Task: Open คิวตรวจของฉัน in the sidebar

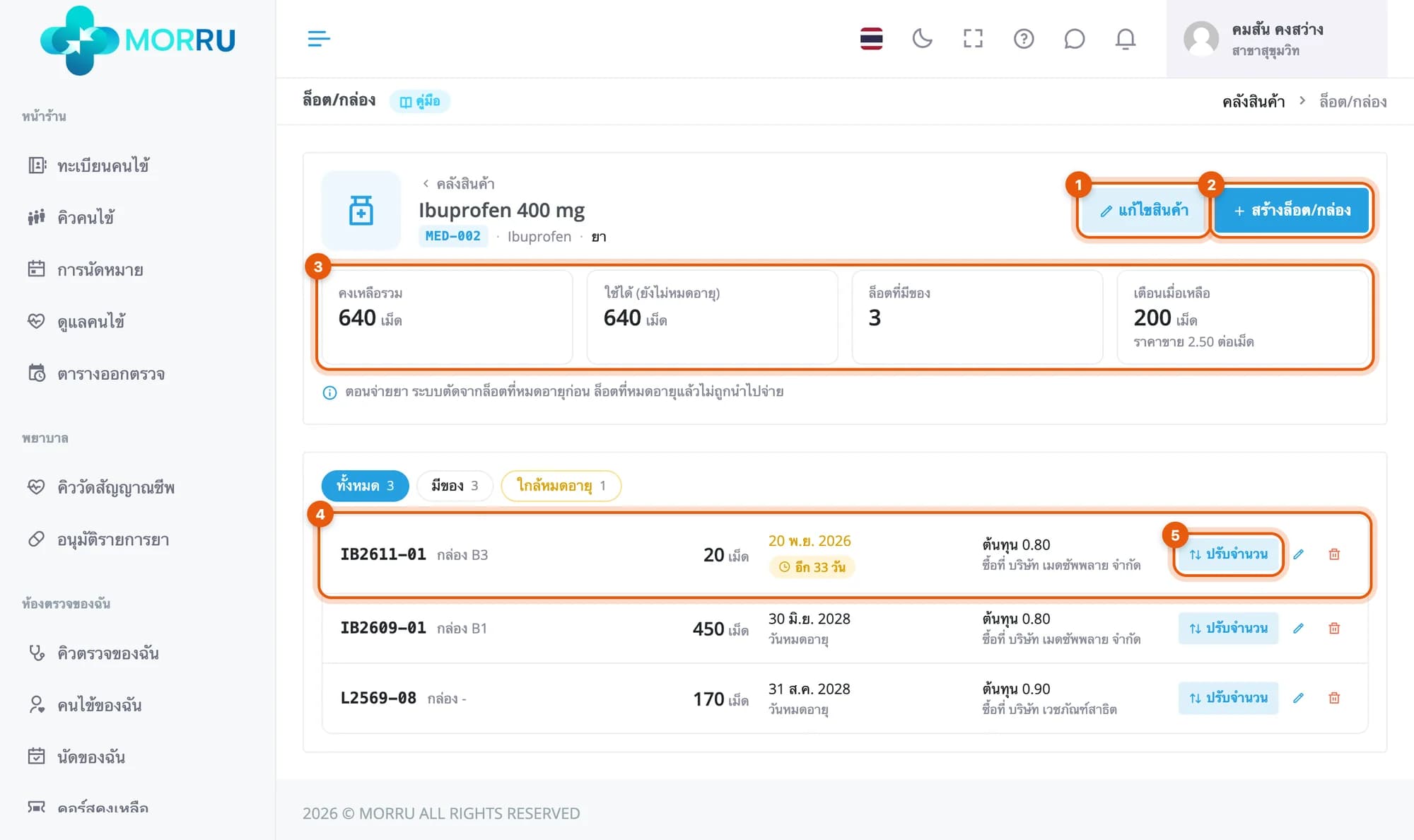Action: point(93,653)
